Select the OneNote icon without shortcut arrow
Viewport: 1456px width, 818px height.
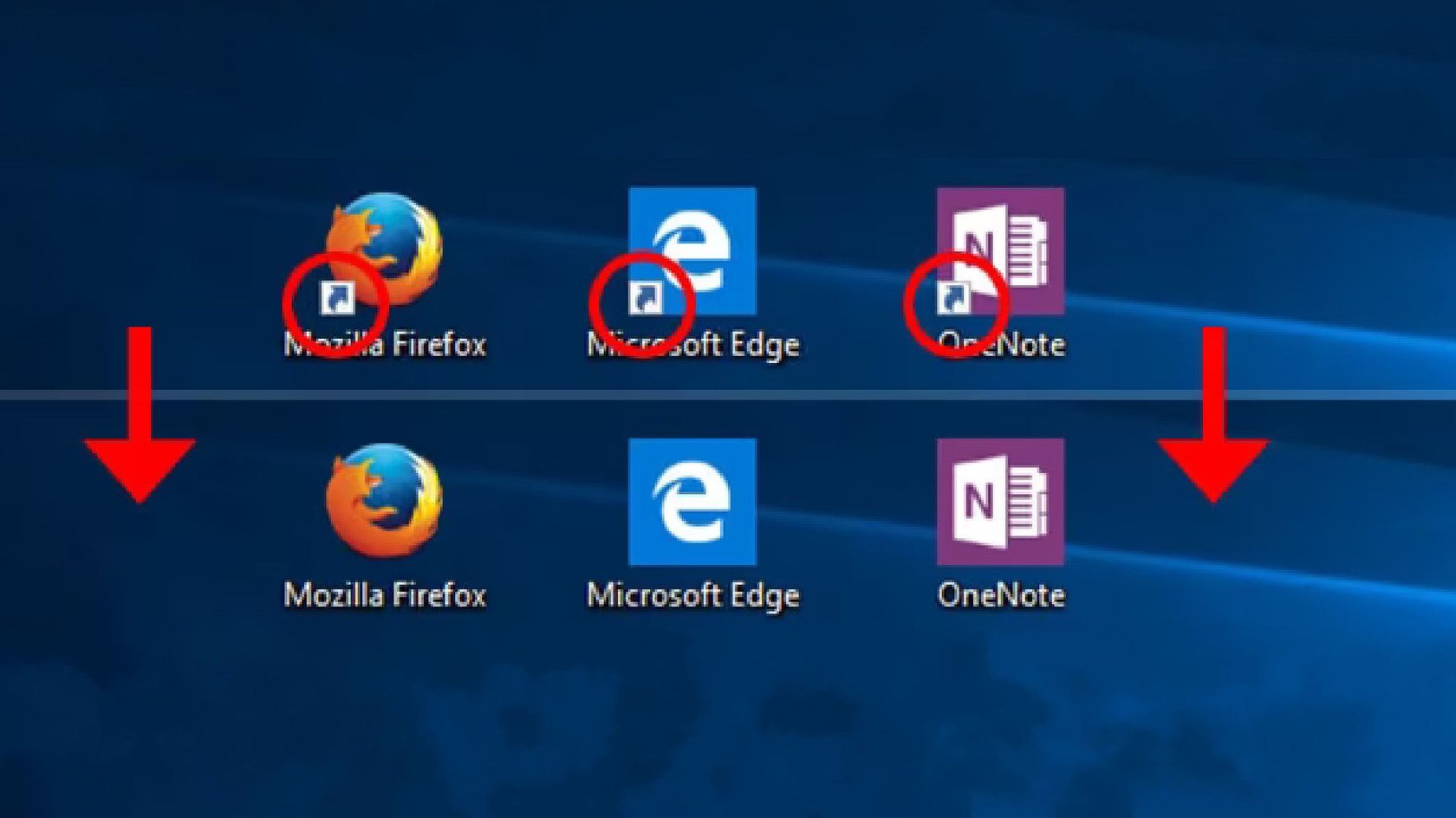point(1000,502)
